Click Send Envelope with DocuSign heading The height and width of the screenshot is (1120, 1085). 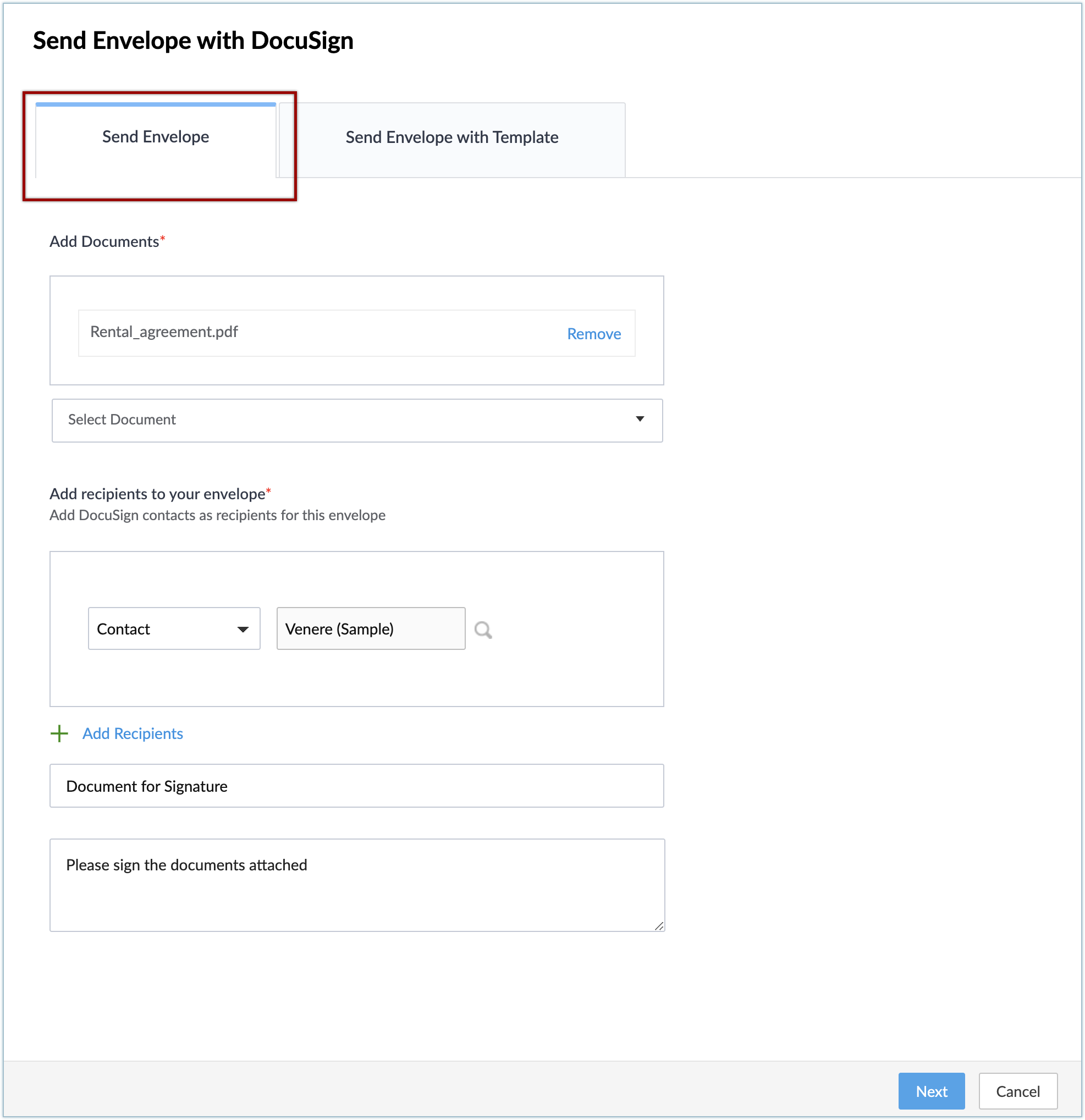point(193,41)
